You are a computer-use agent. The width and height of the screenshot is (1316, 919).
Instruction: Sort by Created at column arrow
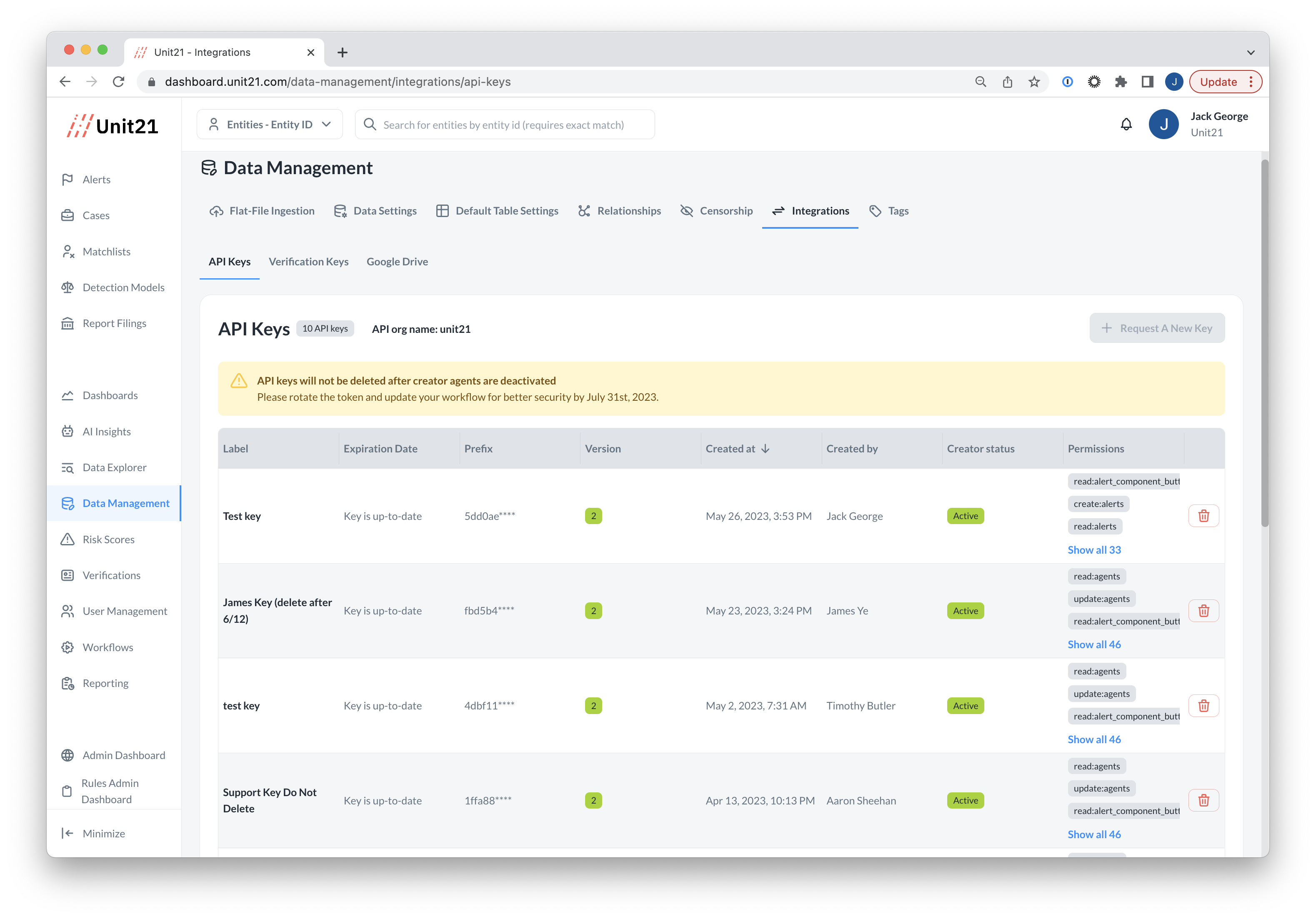(x=765, y=449)
